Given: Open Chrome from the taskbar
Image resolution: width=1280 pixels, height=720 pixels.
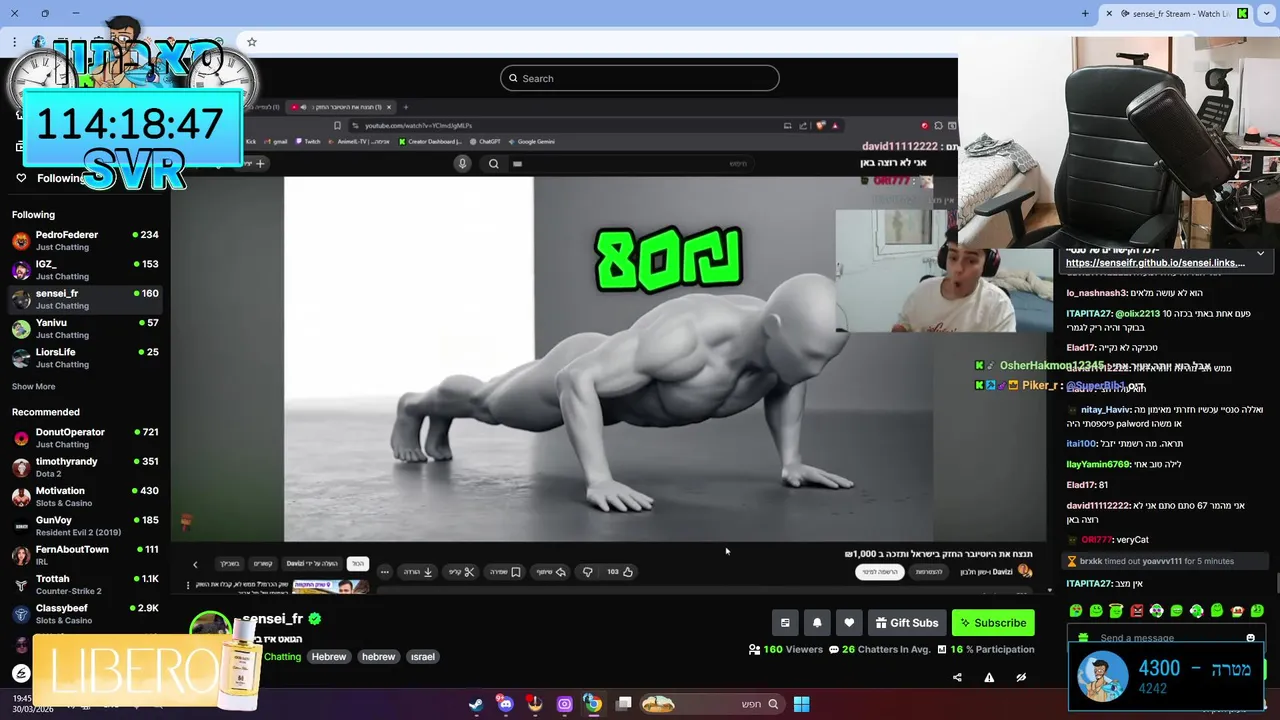Looking at the screenshot, I should tap(593, 704).
